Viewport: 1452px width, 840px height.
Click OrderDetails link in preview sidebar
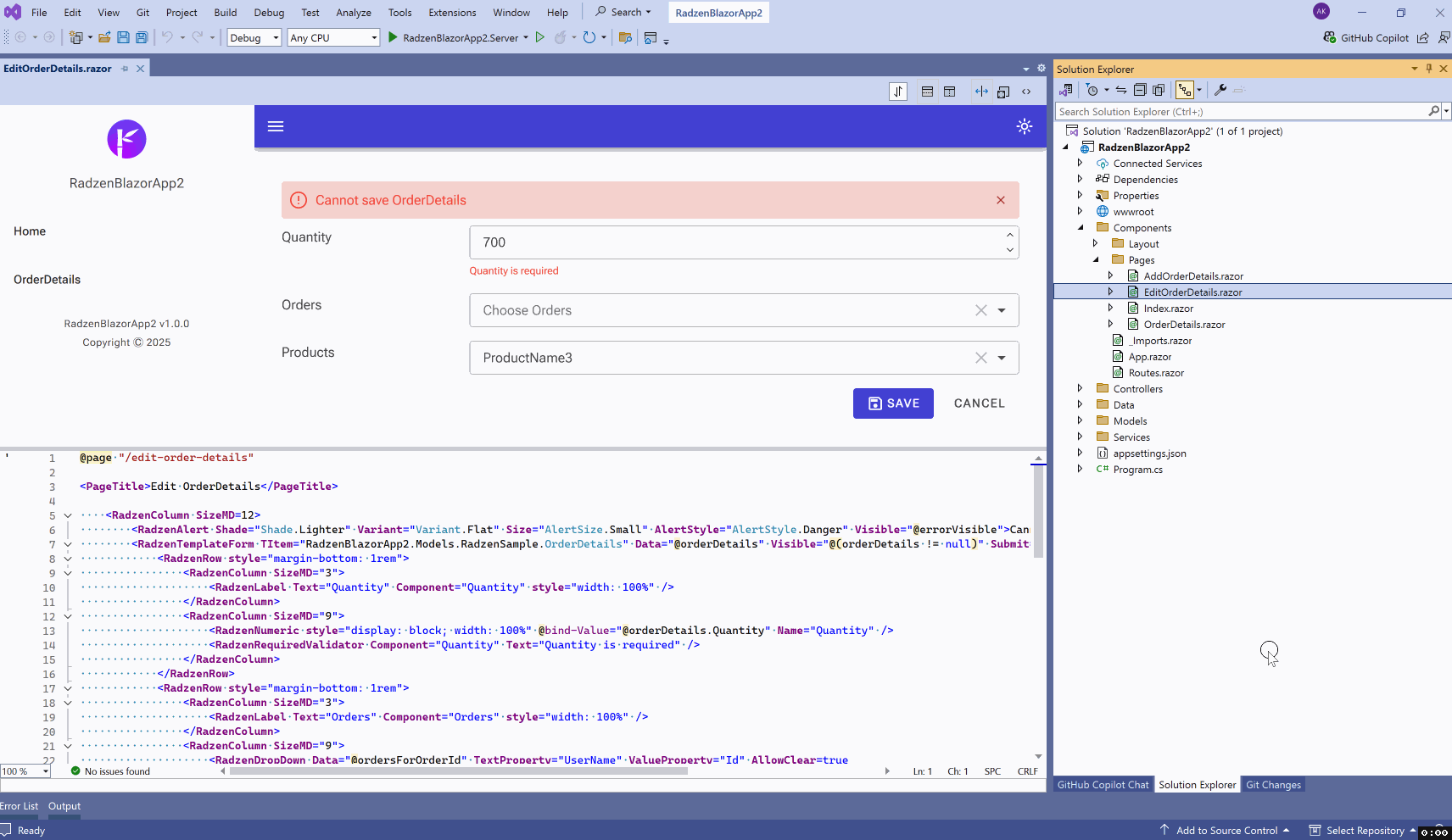[x=47, y=280]
